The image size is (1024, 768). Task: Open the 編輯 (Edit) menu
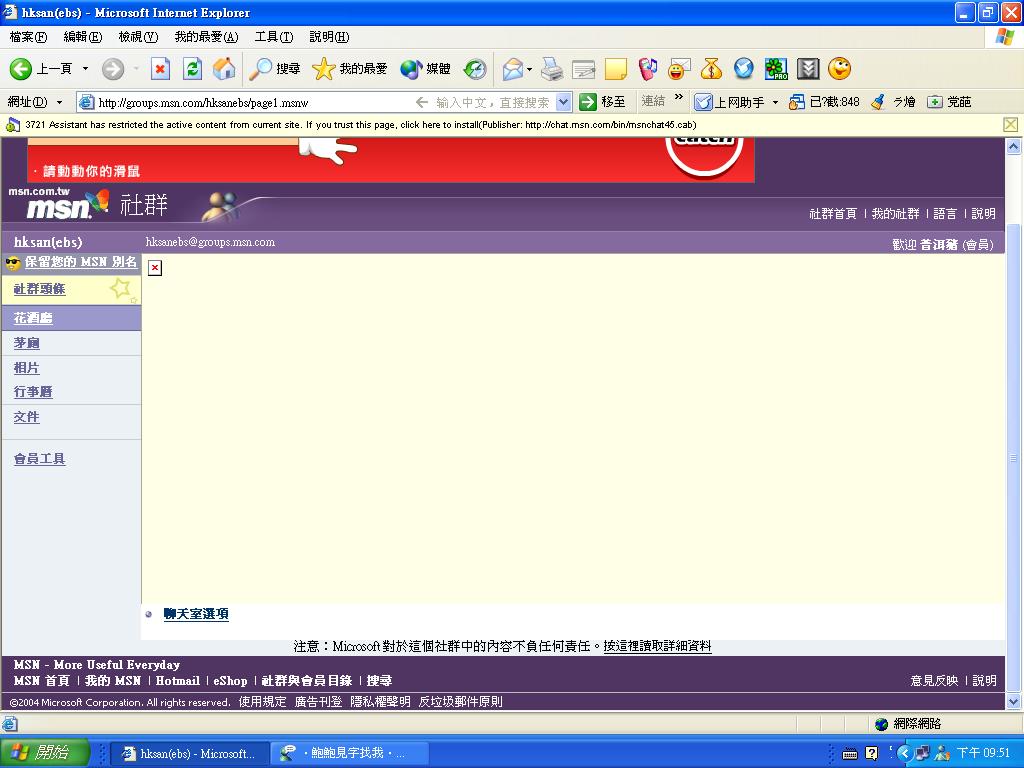82,37
